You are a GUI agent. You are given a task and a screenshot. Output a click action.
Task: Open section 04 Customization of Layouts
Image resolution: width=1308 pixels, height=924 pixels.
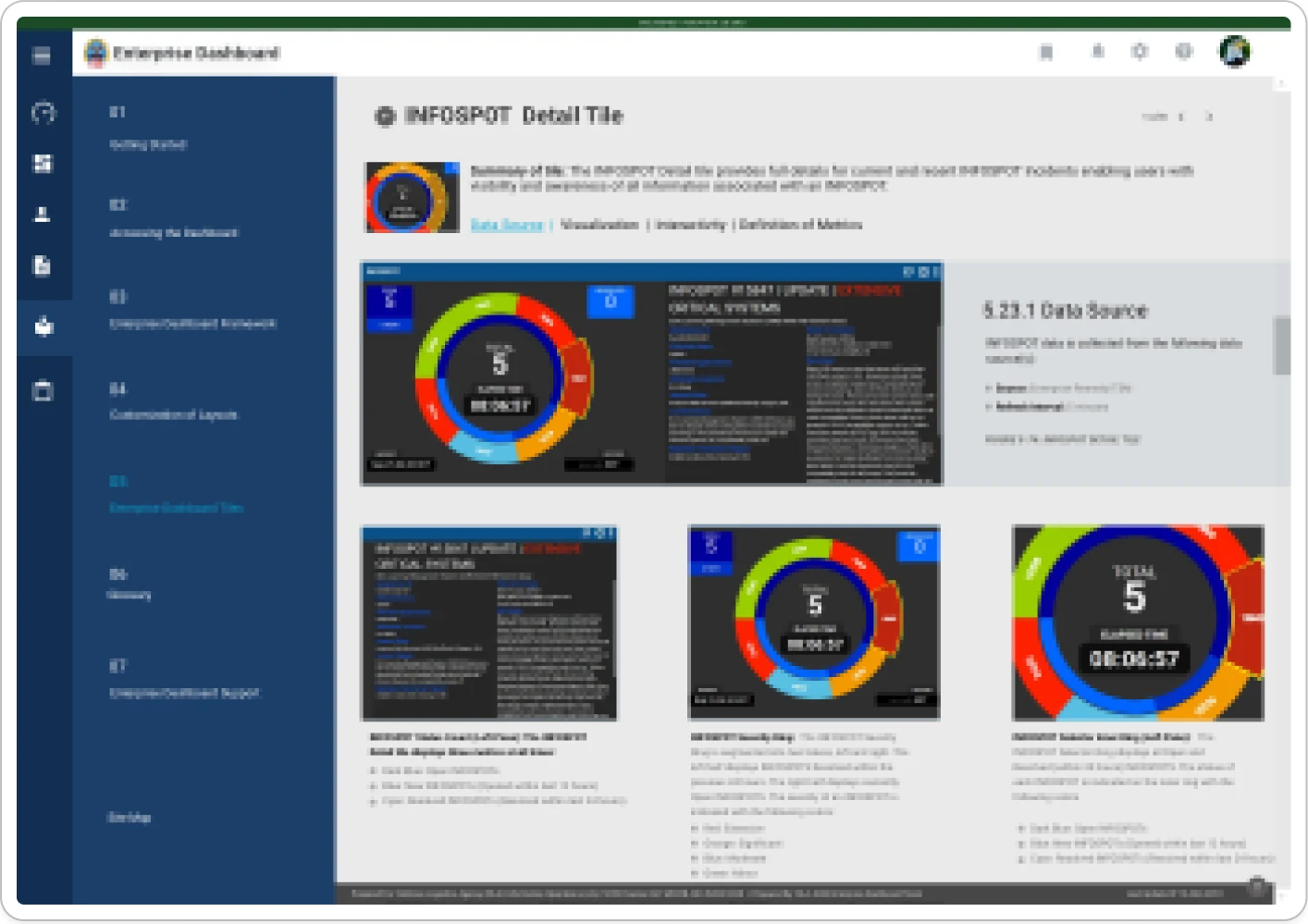pyautogui.click(x=174, y=401)
